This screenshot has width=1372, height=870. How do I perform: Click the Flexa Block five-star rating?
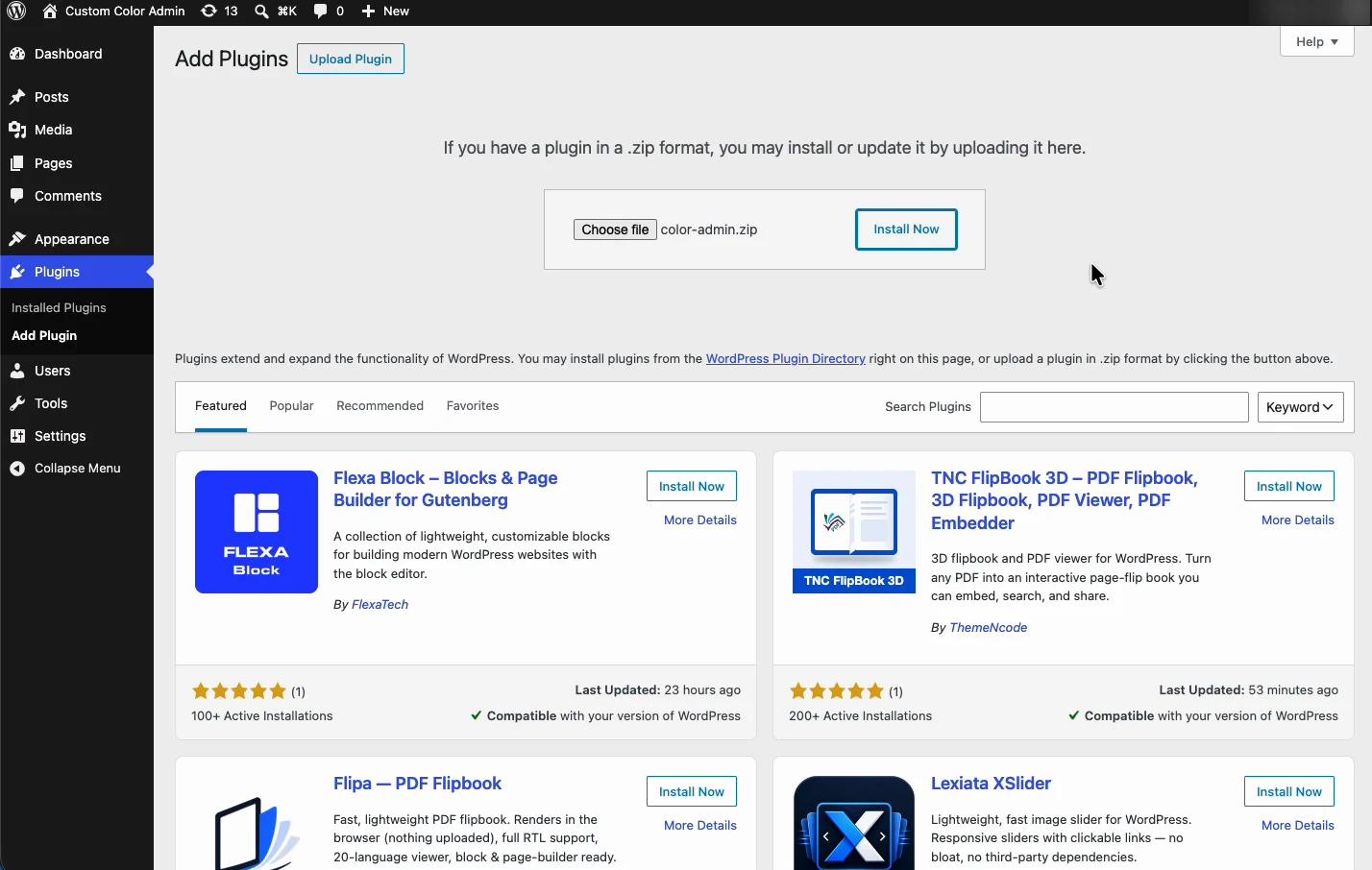point(239,691)
